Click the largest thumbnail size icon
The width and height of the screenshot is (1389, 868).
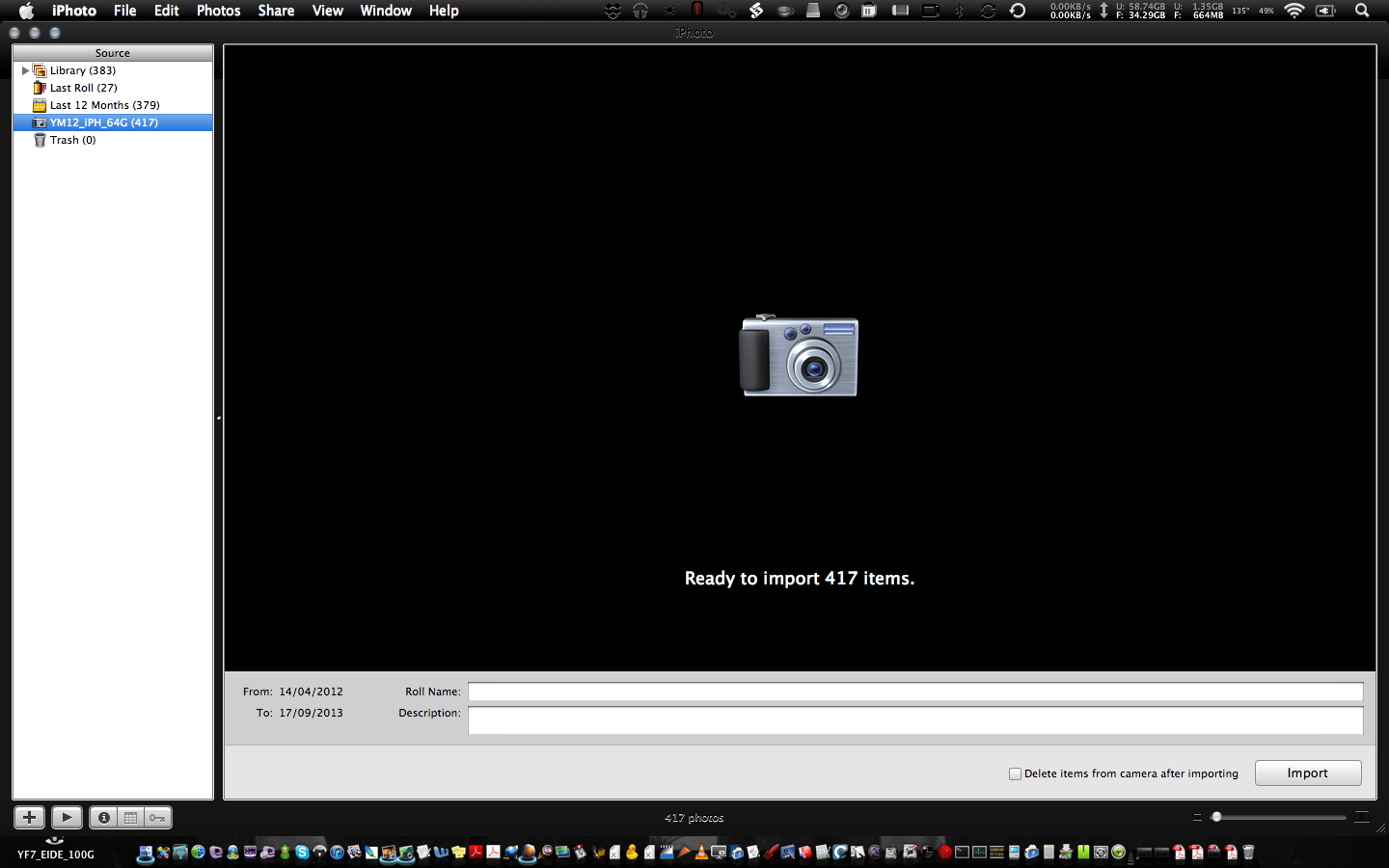pos(1362,817)
